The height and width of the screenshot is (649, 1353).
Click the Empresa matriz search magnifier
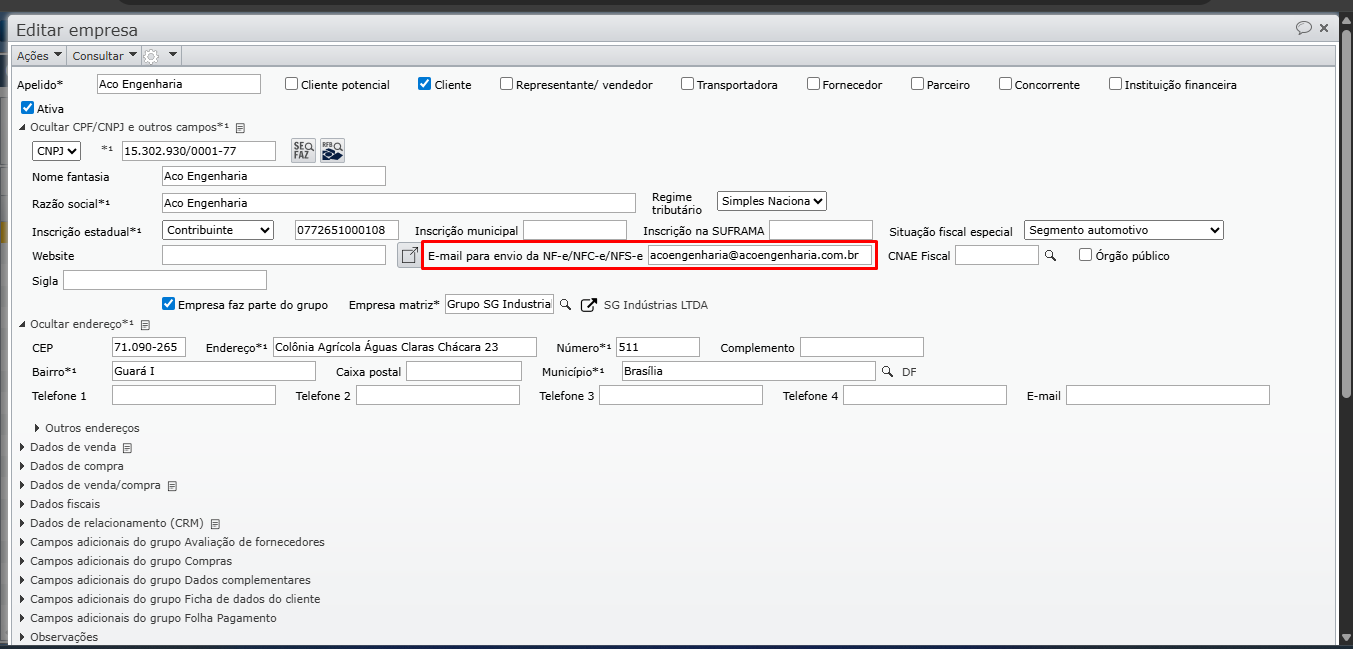tap(565, 304)
